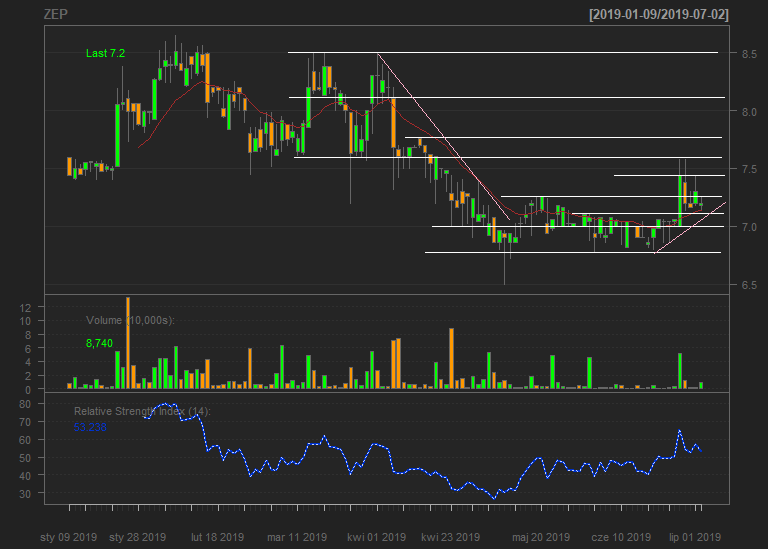This screenshot has height=549, width=768.
Task: Click the 8.0 price axis label
Action: point(749,112)
